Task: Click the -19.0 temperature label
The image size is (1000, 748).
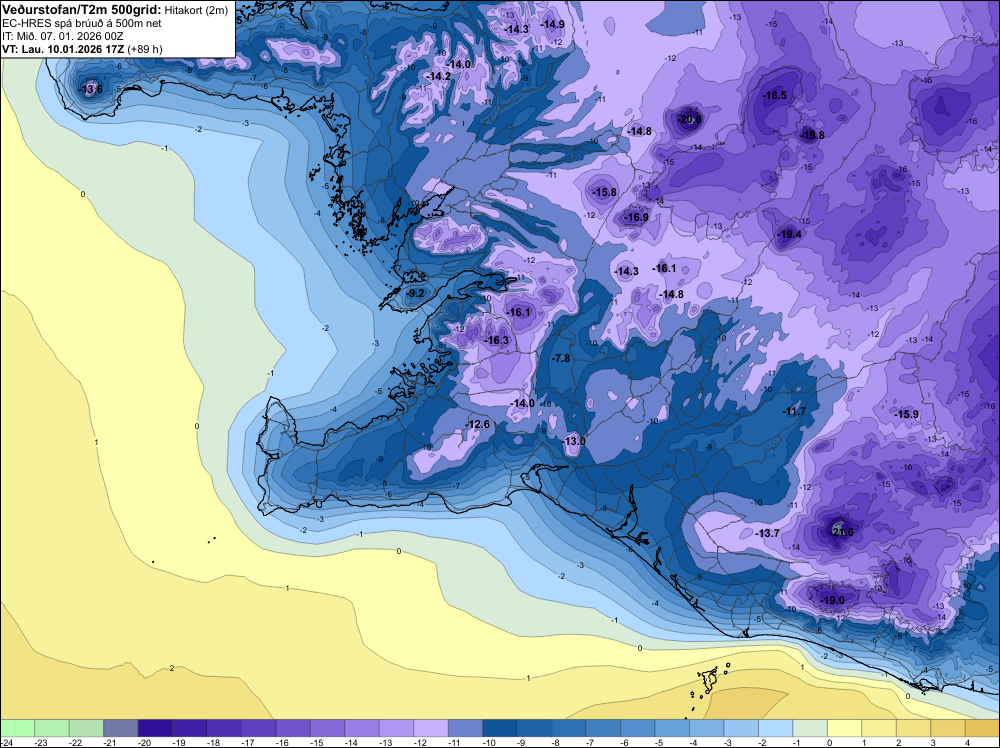Action: point(832,600)
